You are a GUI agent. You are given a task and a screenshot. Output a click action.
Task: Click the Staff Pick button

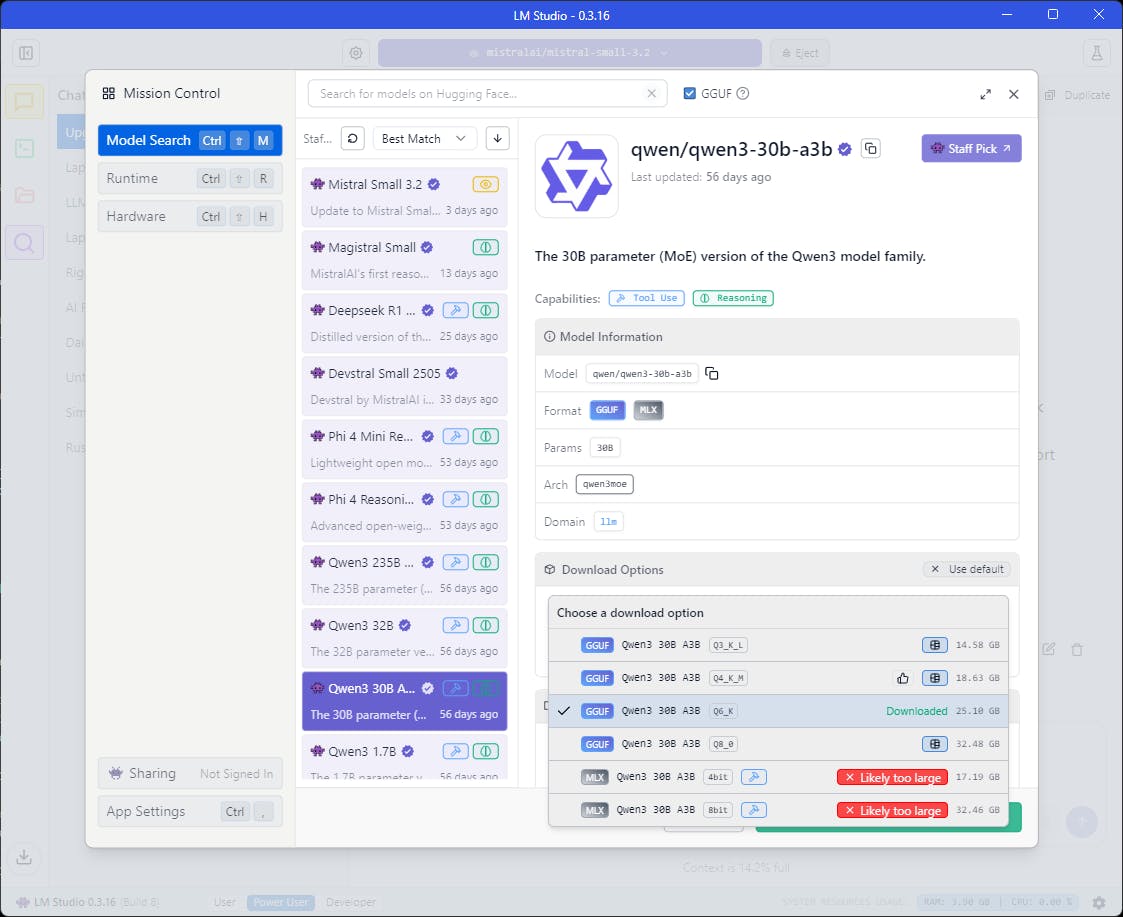[x=971, y=148]
